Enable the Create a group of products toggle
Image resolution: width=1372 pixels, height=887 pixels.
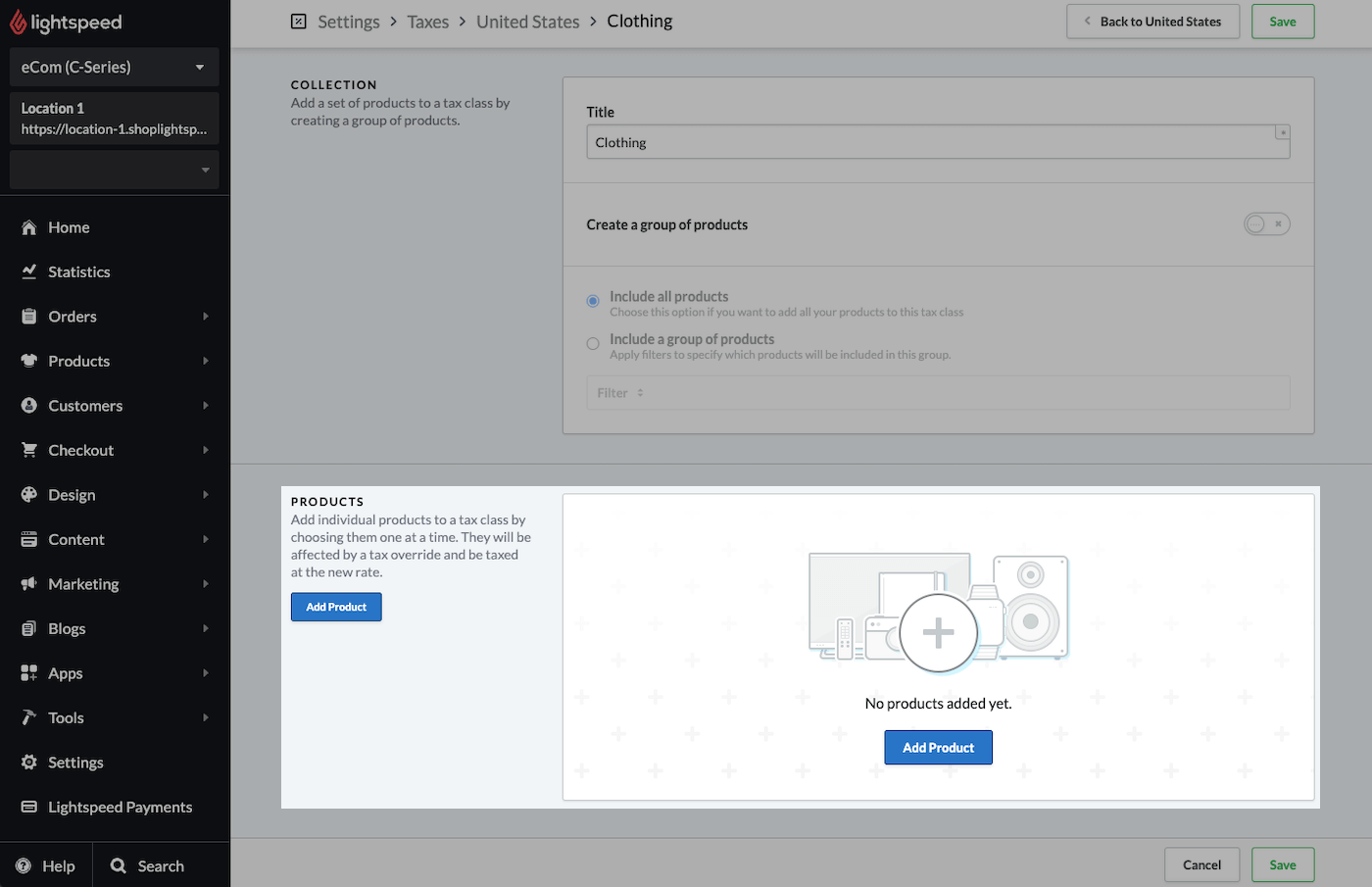[x=1266, y=223]
